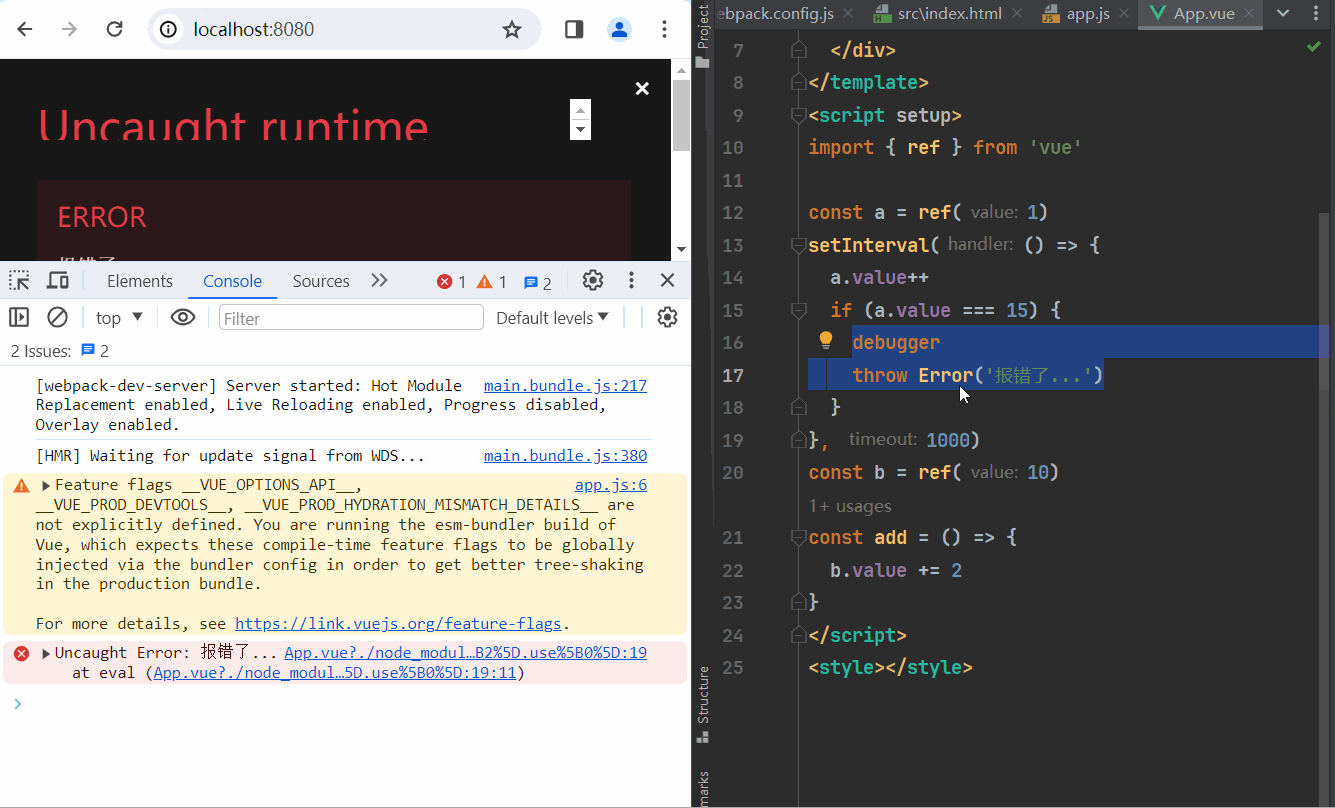Open the top JavaScript context dropdown

(119, 317)
